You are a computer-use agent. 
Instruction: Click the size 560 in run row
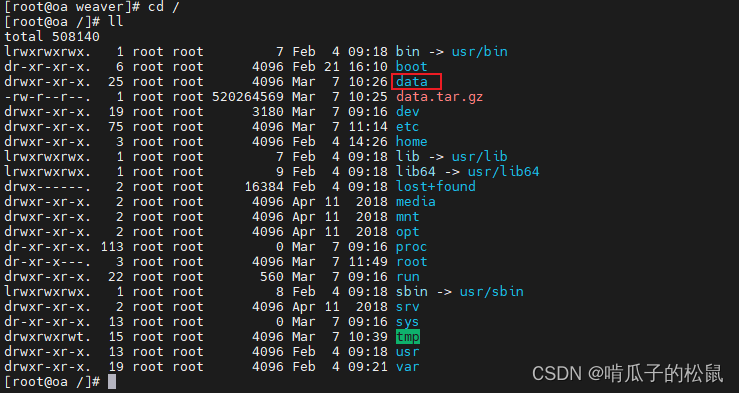(x=272, y=277)
